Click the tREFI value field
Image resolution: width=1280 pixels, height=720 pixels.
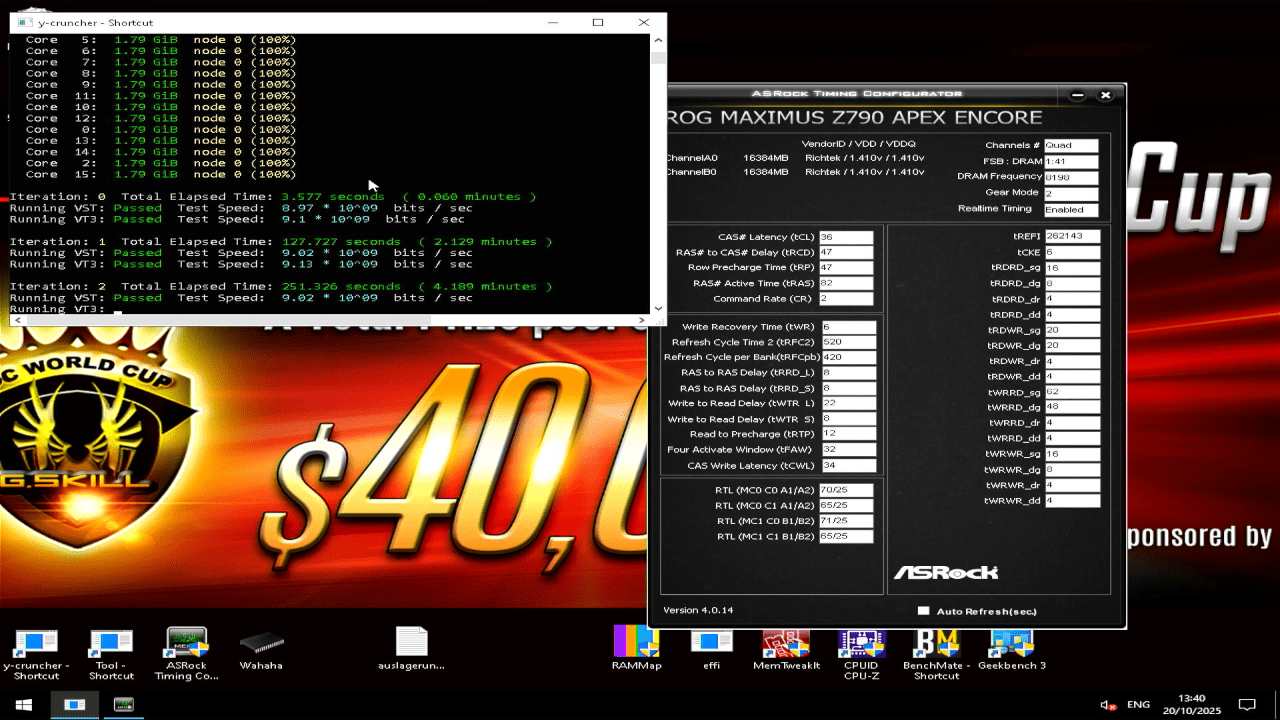click(1072, 237)
